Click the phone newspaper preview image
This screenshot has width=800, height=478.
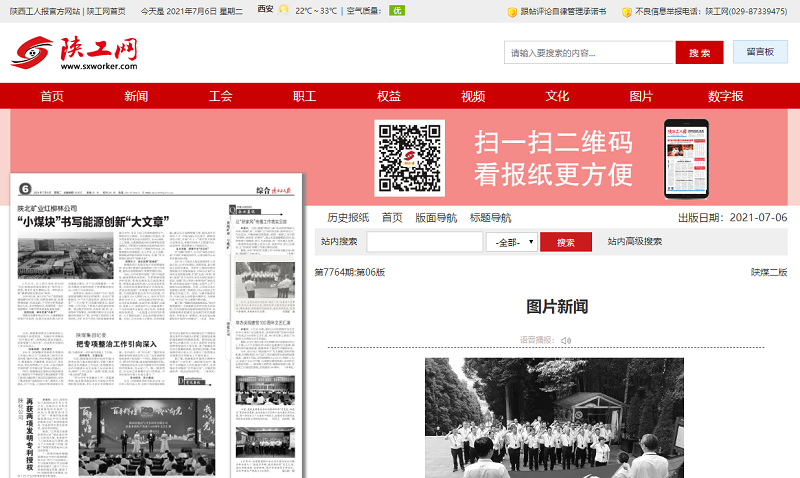686,159
